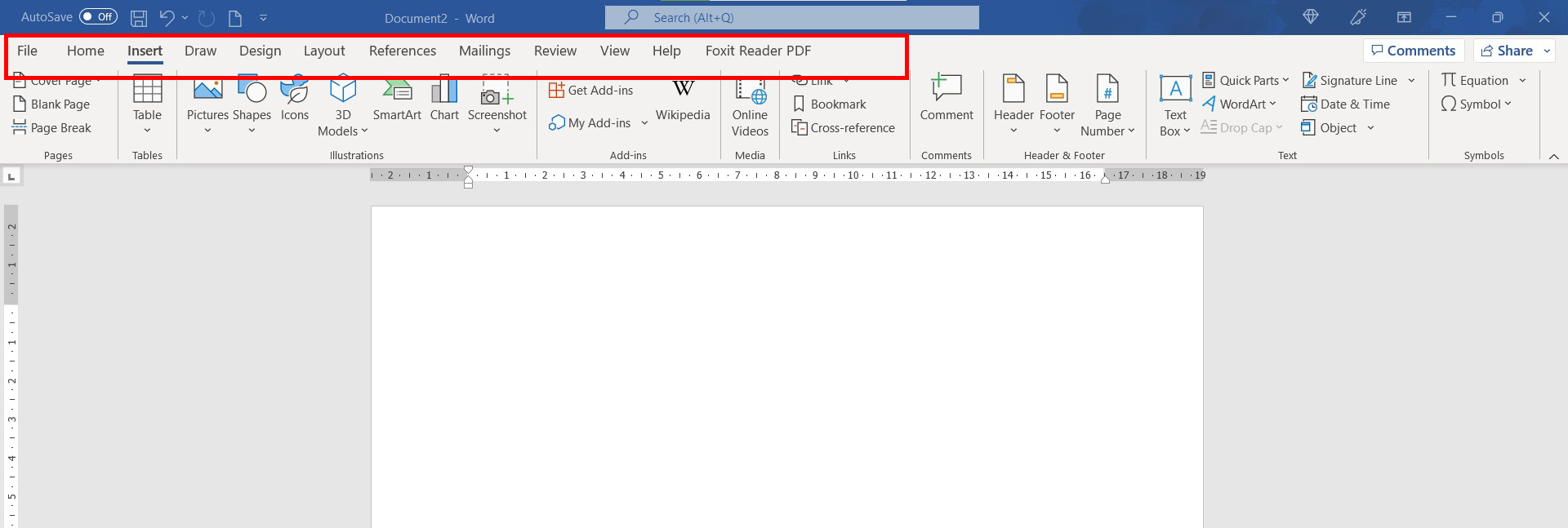Screen dimensions: 1568x528
Task: Insert a Cross-reference
Action: tap(844, 127)
